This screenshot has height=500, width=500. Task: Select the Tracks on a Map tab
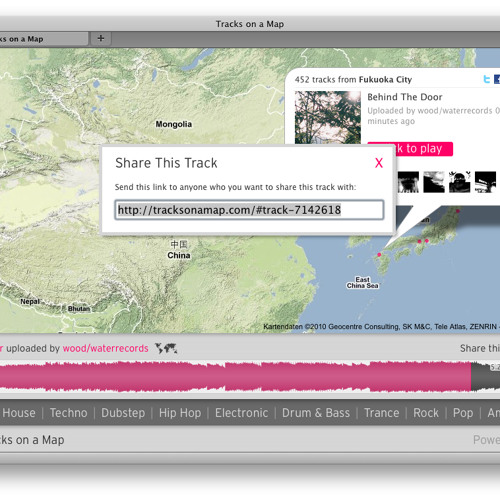[43, 39]
